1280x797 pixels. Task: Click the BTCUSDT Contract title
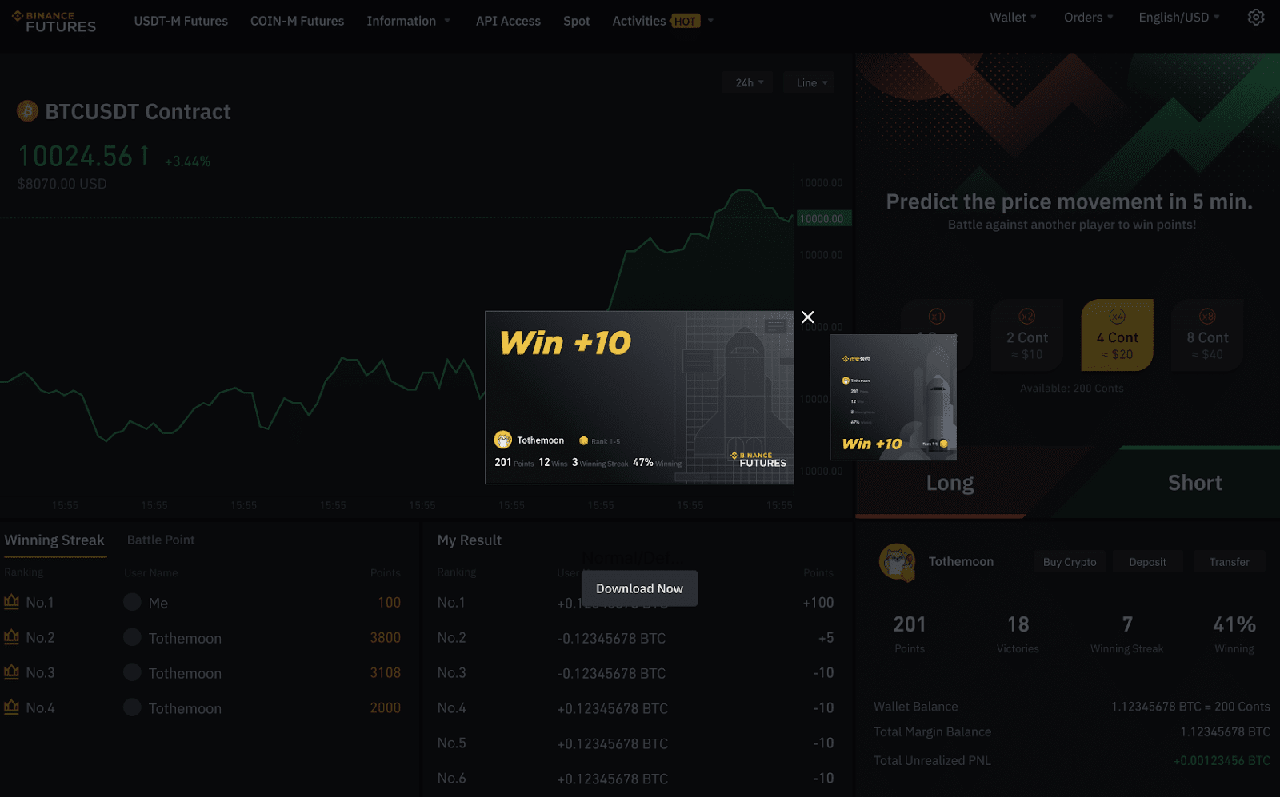coord(138,112)
